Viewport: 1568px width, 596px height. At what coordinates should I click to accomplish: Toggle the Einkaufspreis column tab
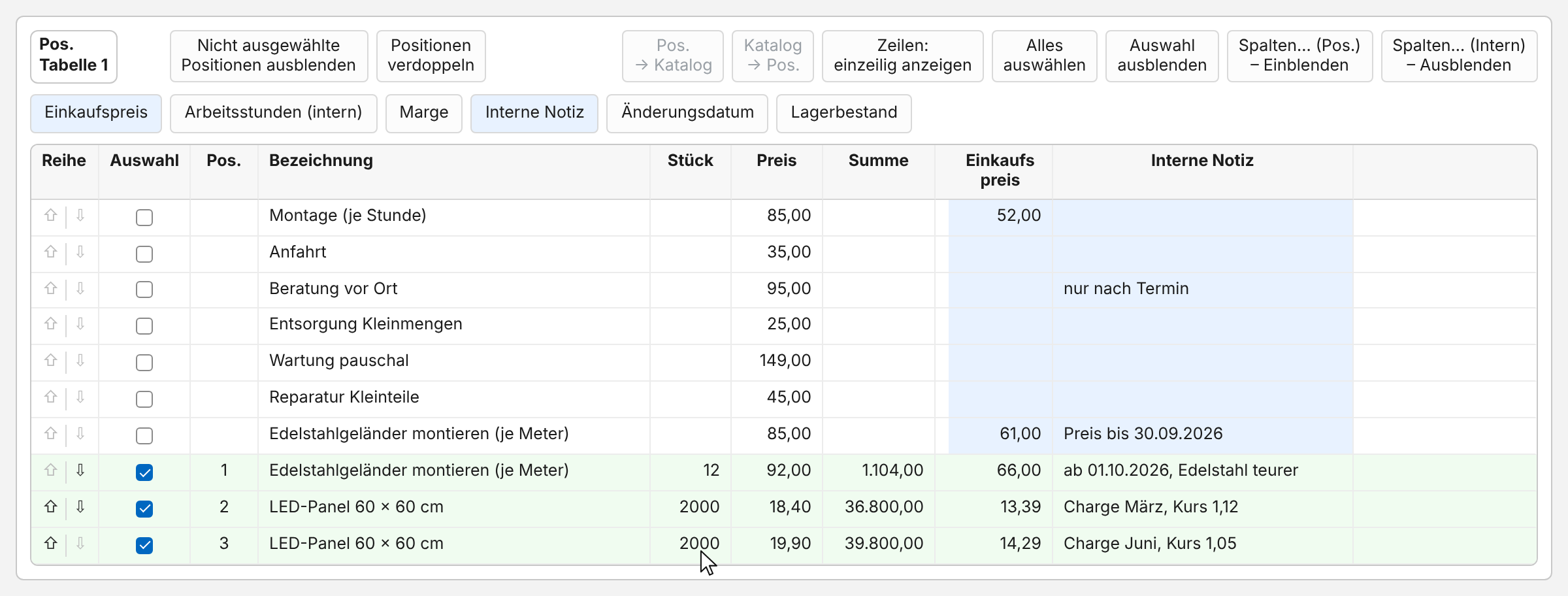pyautogui.click(x=96, y=113)
